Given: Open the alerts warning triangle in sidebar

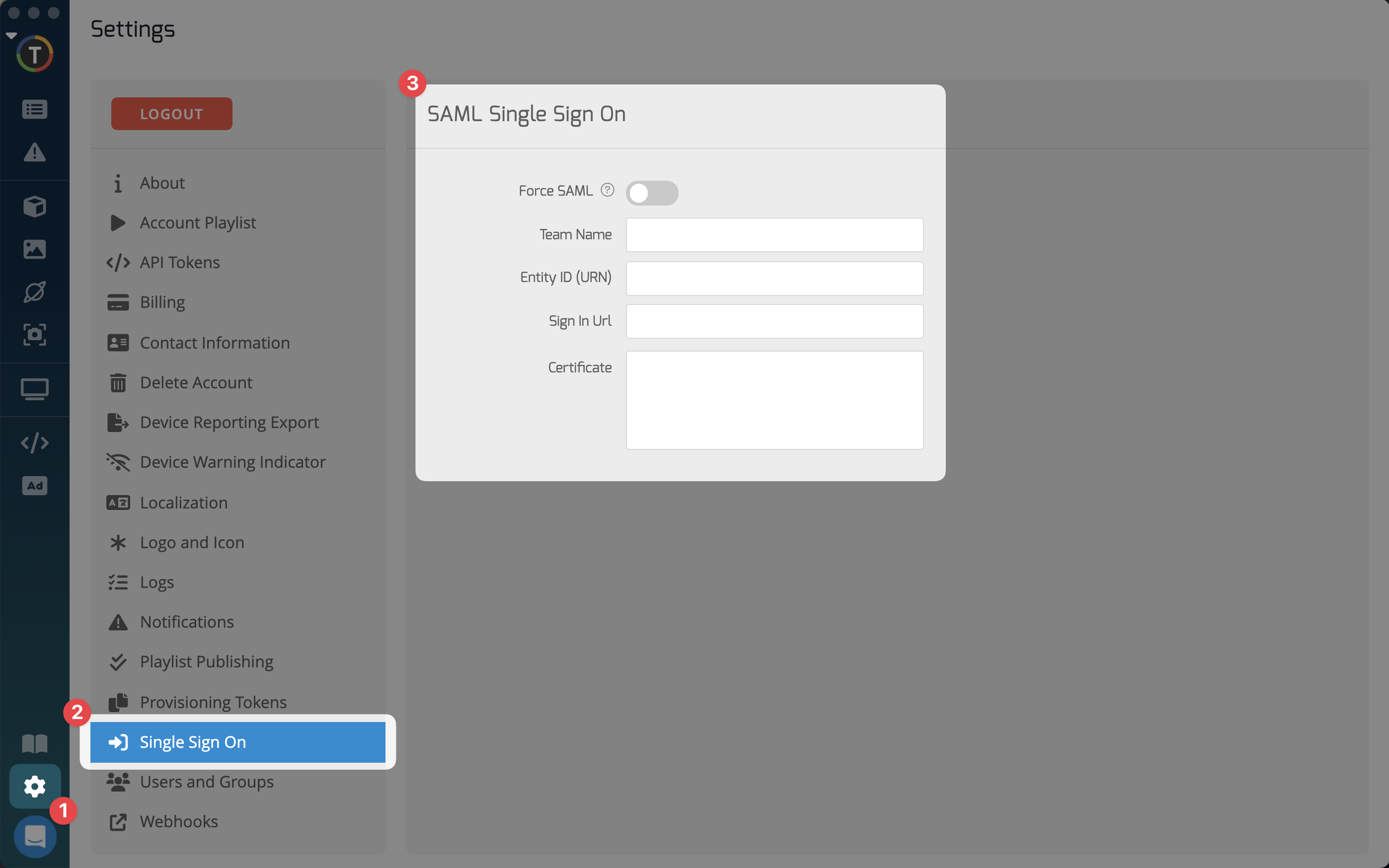Looking at the screenshot, I should point(34,152).
